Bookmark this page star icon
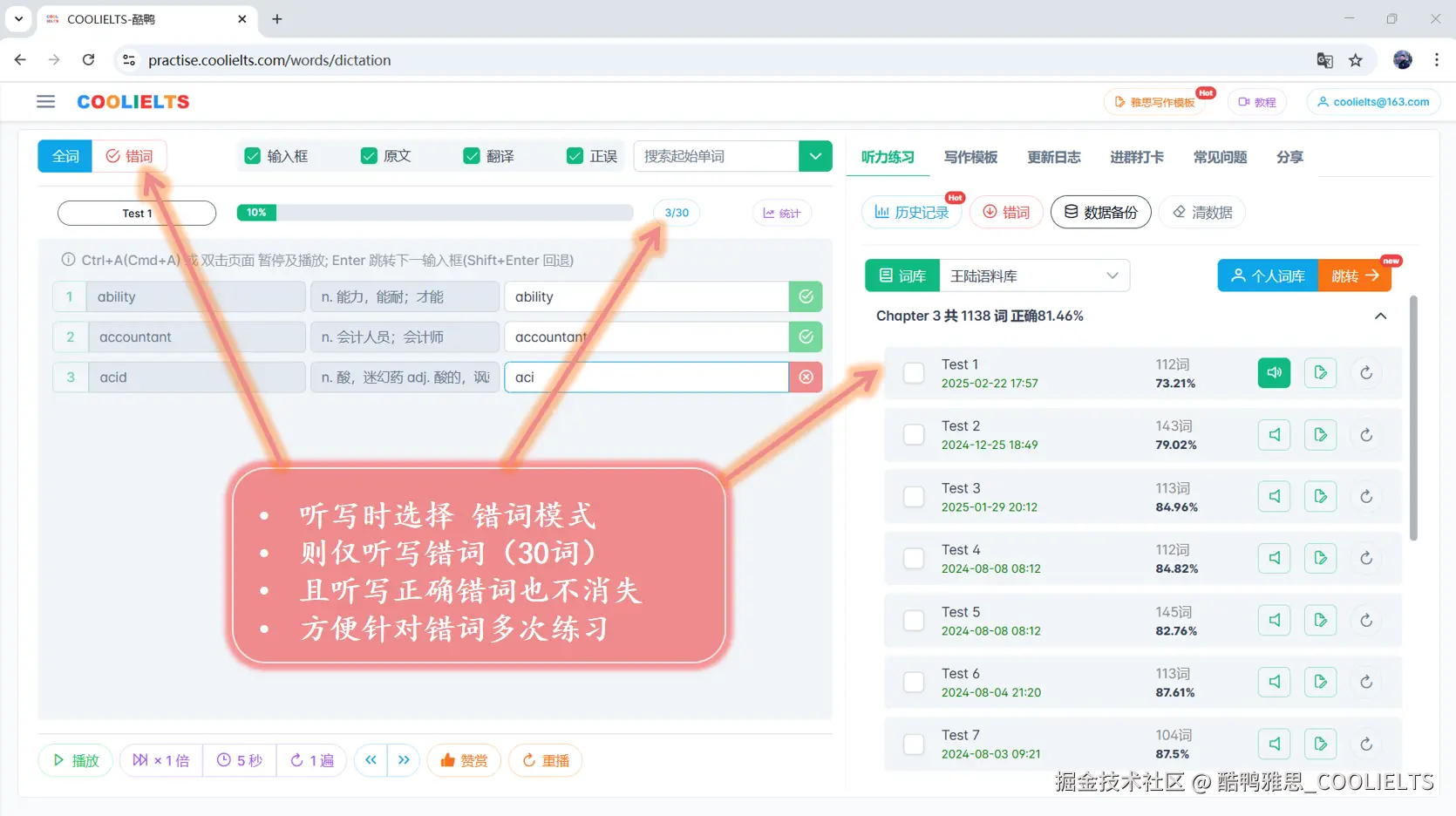This screenshot has width=1456, height=816. [x=1355, y=60]
